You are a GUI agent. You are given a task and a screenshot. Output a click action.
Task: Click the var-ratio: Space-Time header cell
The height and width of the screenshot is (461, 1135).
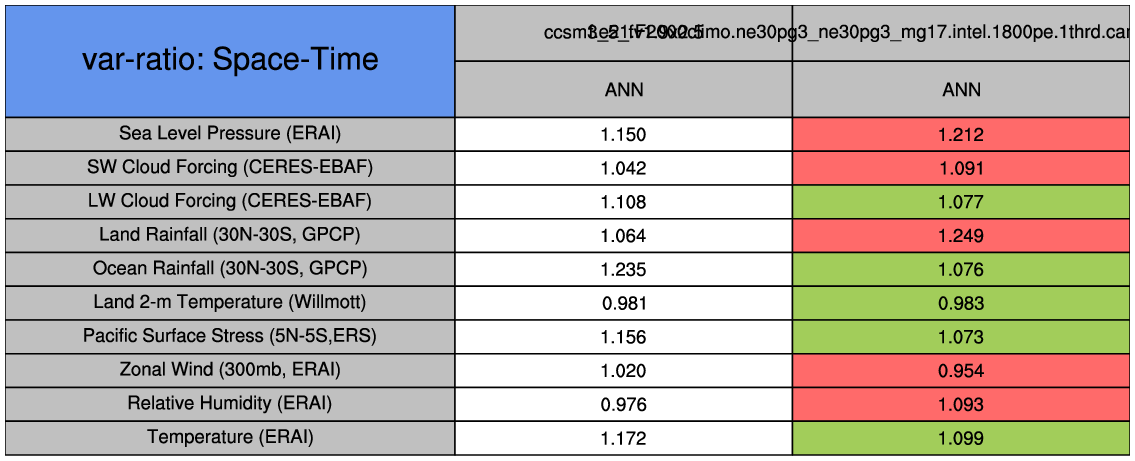click(x=230, y=60)
